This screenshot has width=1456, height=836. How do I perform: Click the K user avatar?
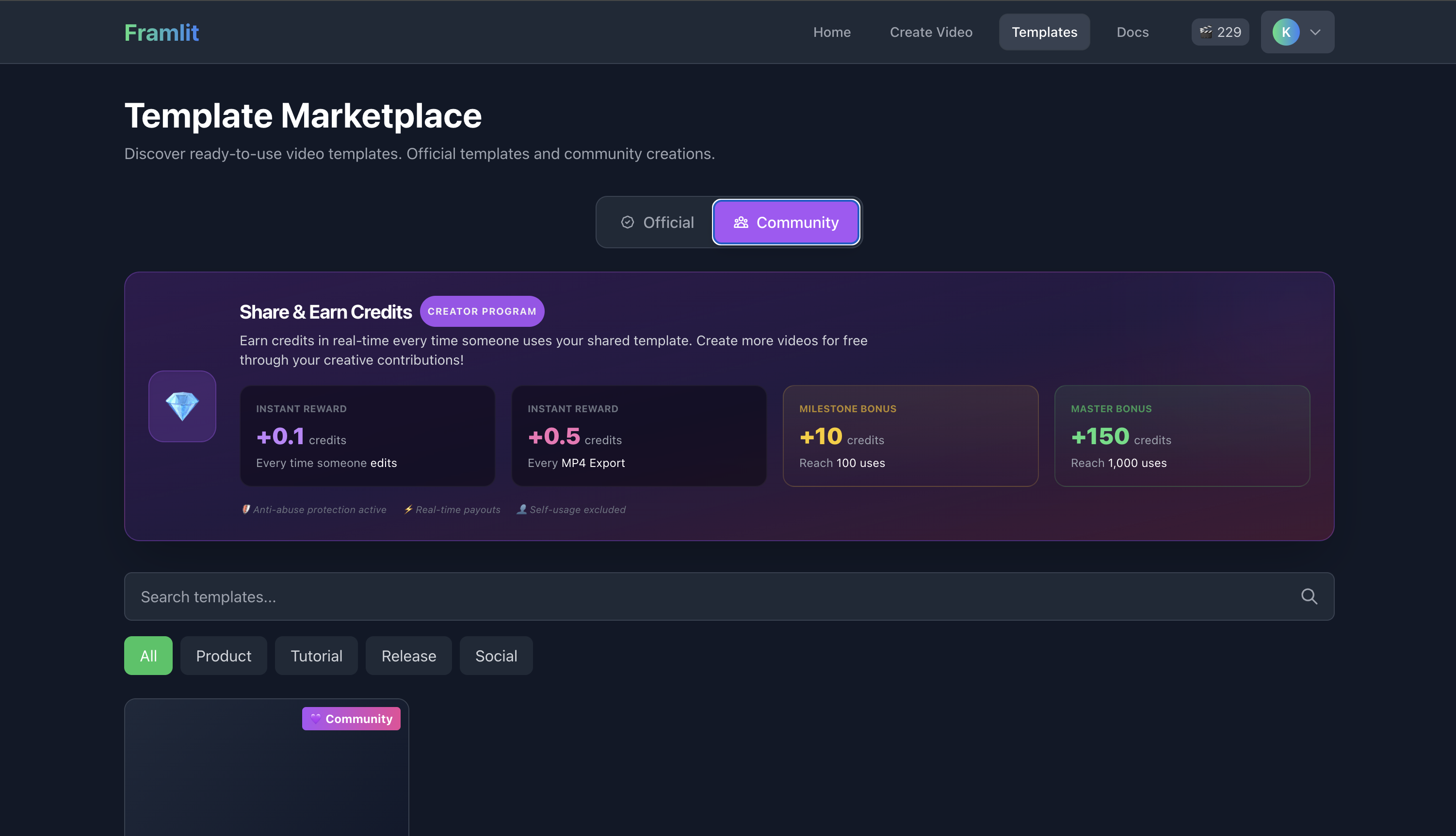[x=1285, y=32]
